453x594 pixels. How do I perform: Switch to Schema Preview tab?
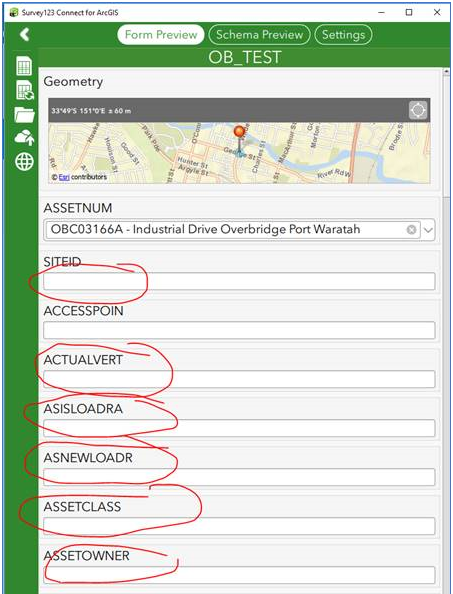[259, 34]
